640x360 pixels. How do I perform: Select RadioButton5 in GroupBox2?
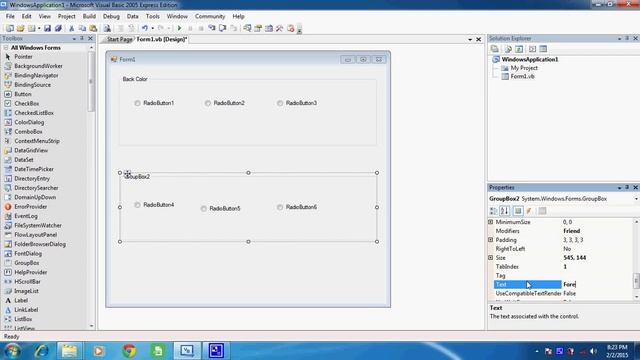click(220, 208)
